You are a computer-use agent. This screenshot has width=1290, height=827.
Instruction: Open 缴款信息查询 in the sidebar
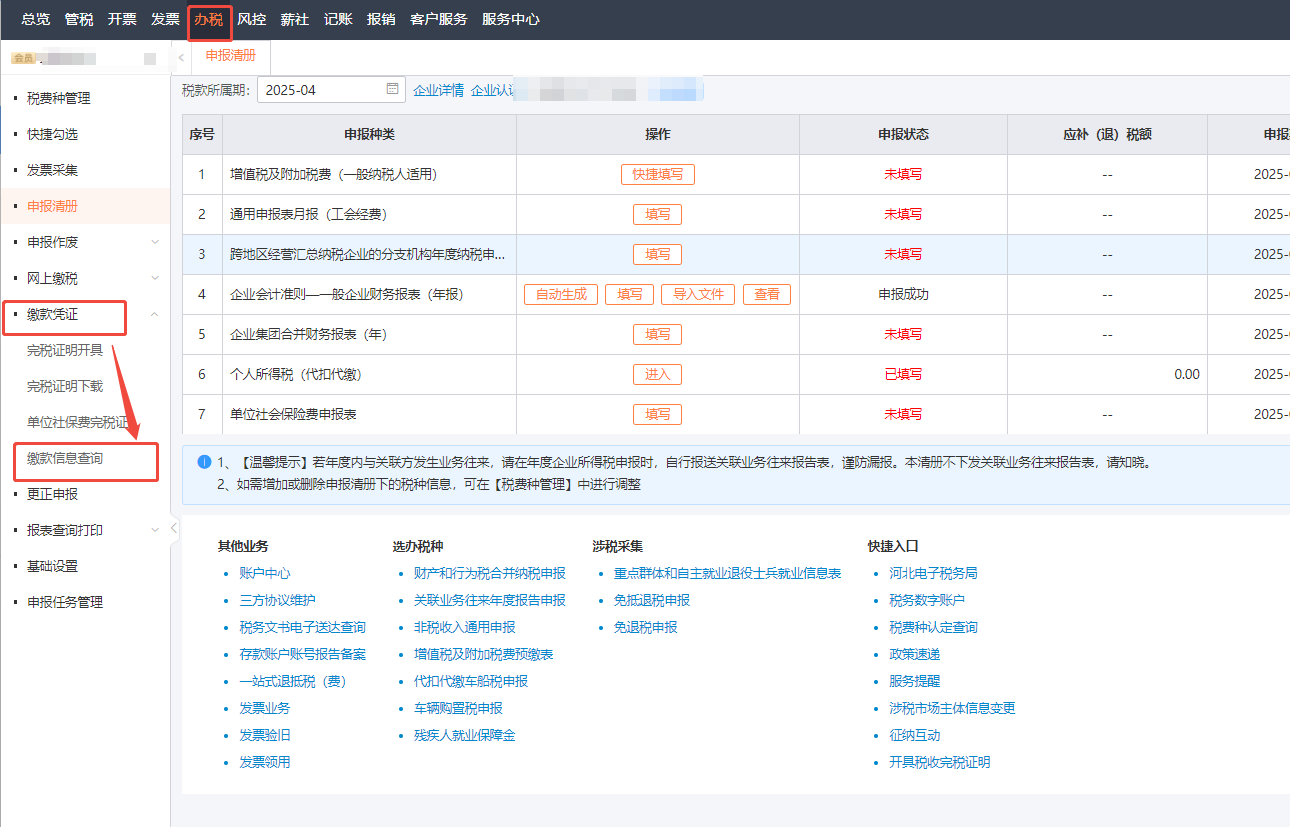65,458
